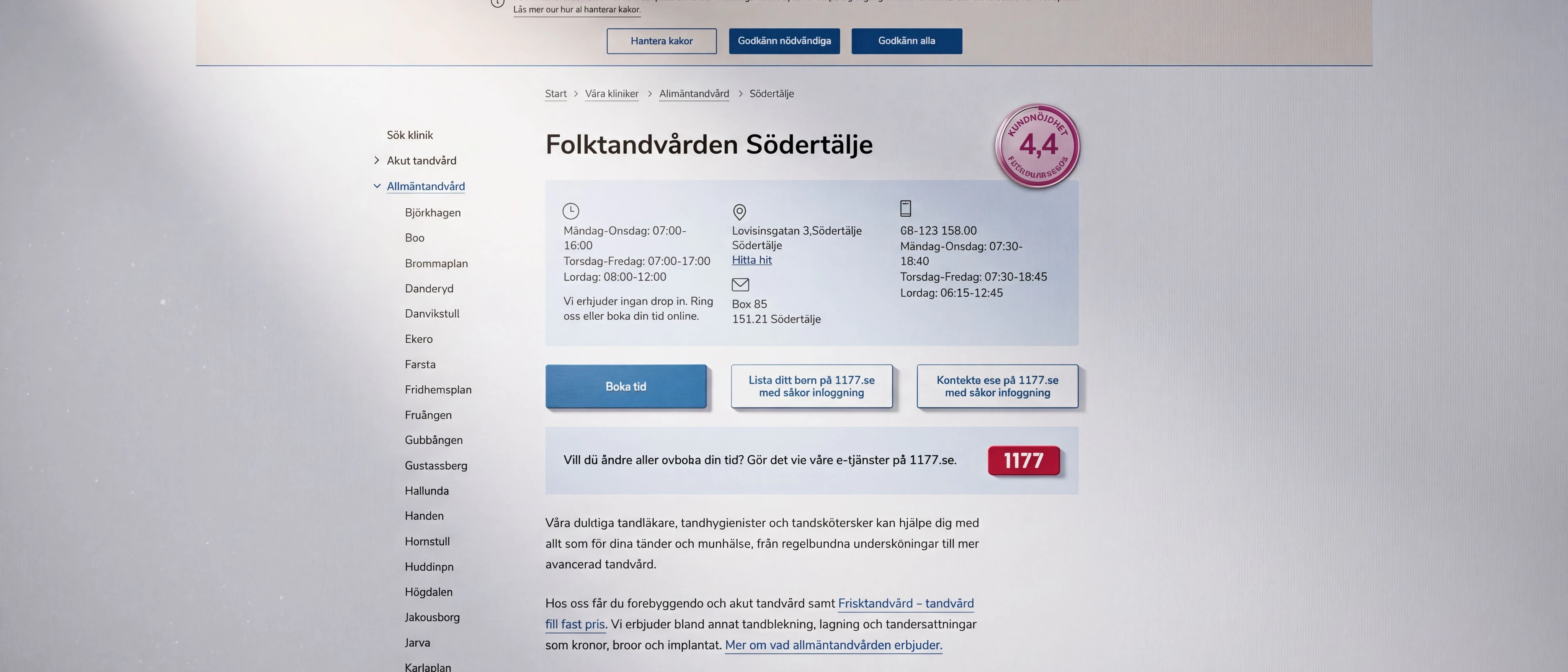Select Handen clinic in sidebar
The width and height of the screenshot is (1568, 672).
click(424, 515)
